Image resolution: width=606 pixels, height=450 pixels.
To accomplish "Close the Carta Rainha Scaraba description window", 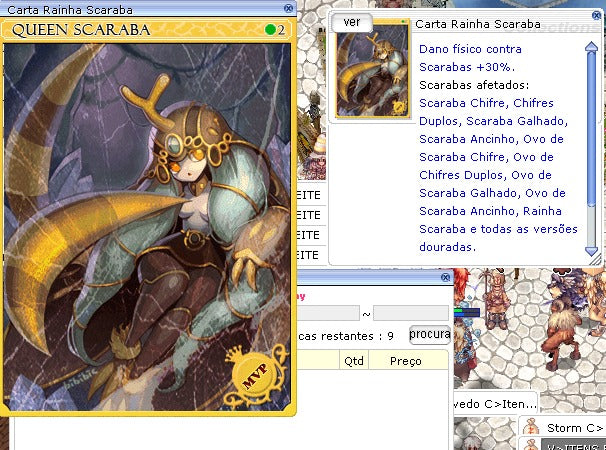I will (596, 15).
